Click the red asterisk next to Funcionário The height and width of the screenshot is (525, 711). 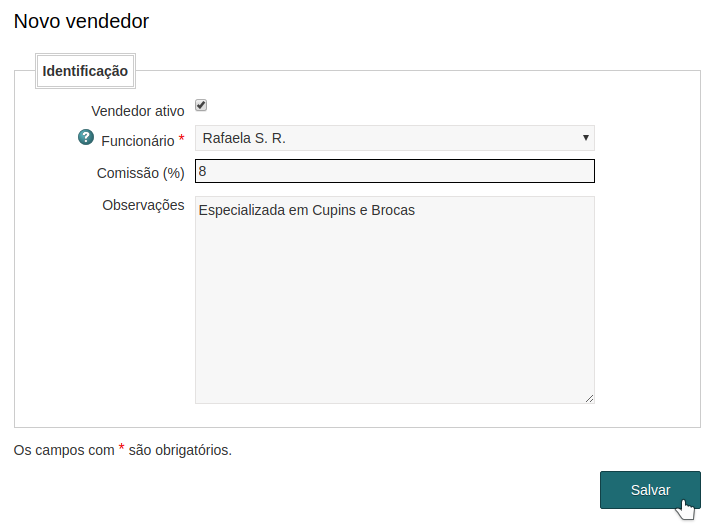[x=181, y=139]
